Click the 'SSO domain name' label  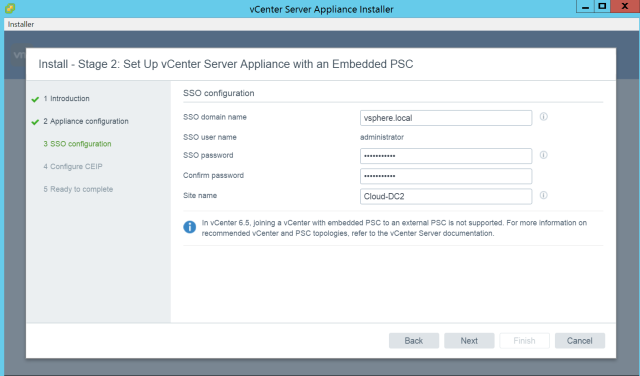[x=215, y=117]
